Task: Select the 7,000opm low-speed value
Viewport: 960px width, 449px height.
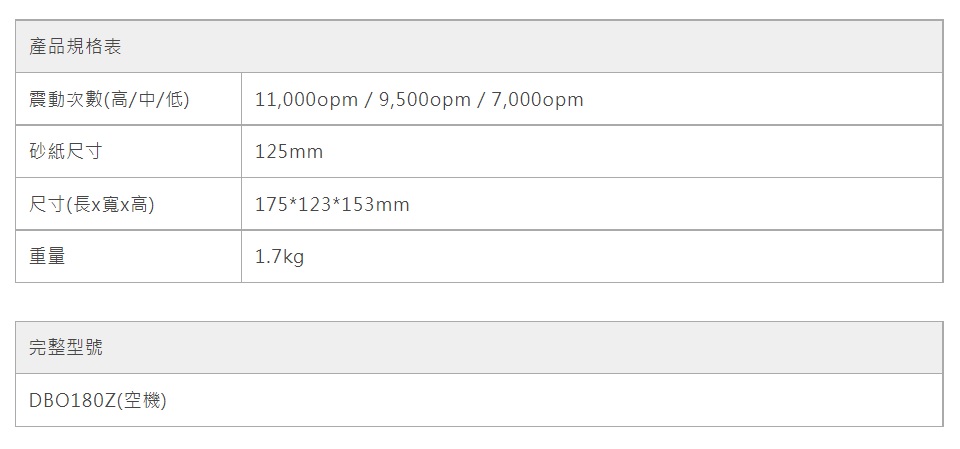Action: (x=538, y=100)
